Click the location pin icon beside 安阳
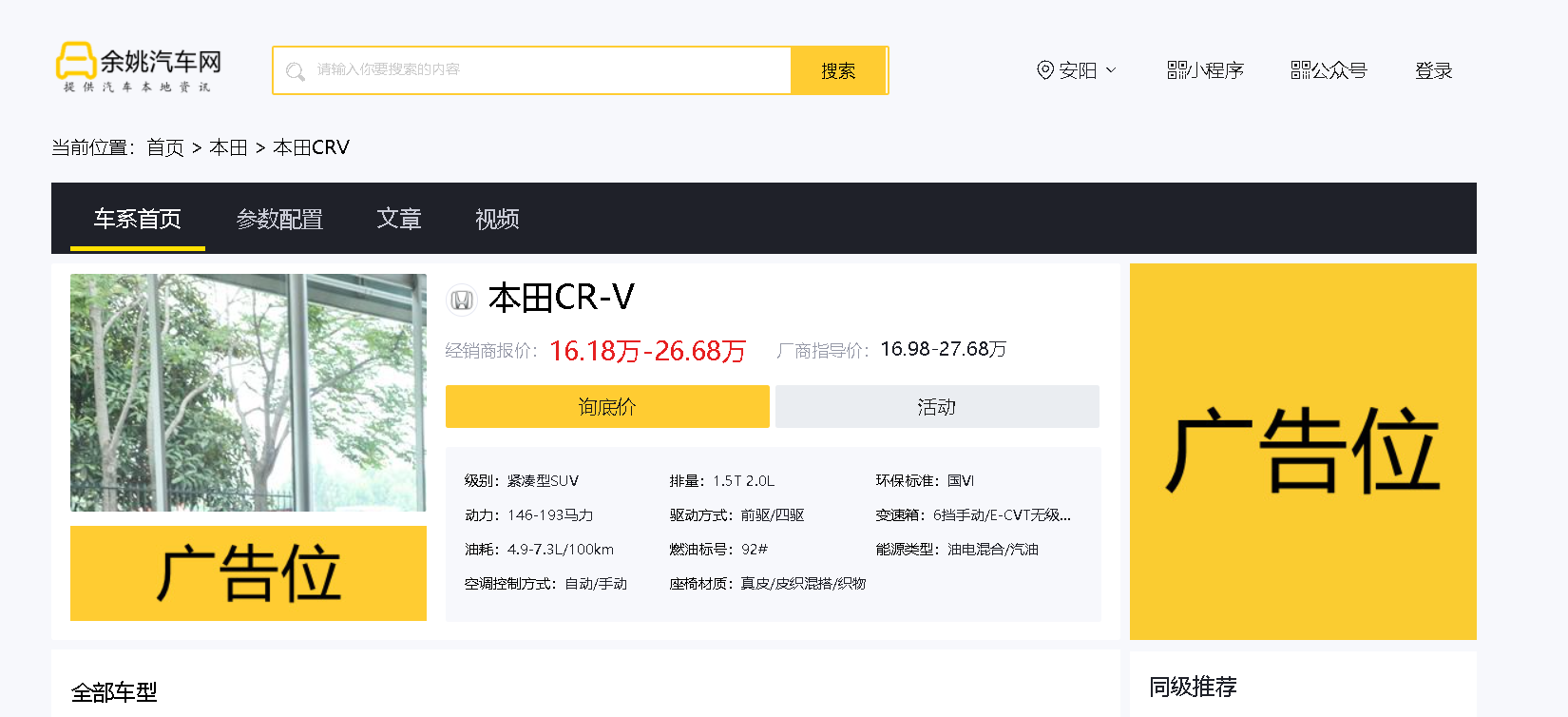Image resolution: width=1568 pixels, height=717 pixels. point(1045,70)
